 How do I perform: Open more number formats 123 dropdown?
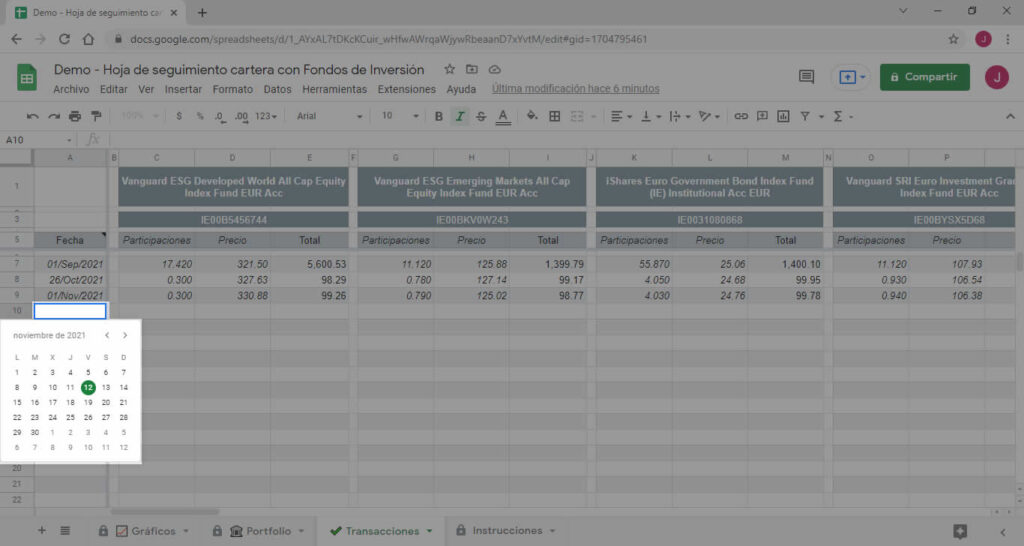click(266, 116)
